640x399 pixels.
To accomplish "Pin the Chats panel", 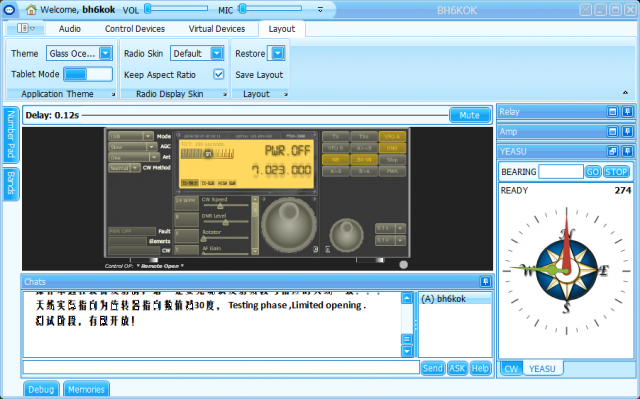I will tap(485, 282).
